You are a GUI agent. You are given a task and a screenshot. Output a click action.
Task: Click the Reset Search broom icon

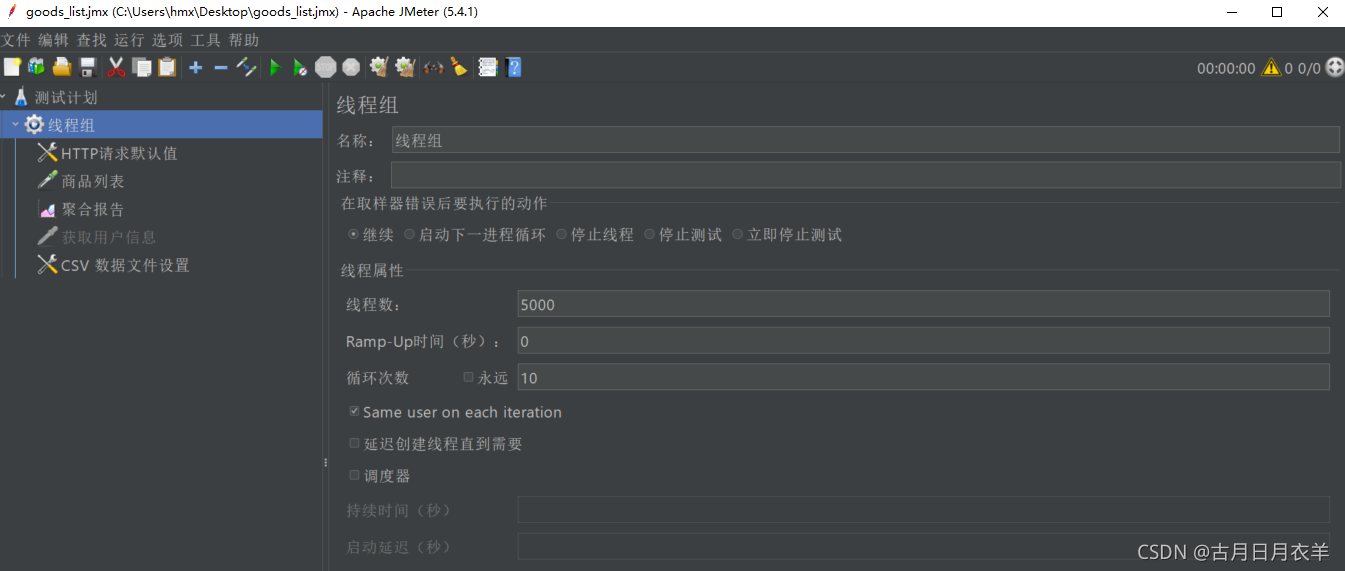pyautogui.click(x=458, y=67)
